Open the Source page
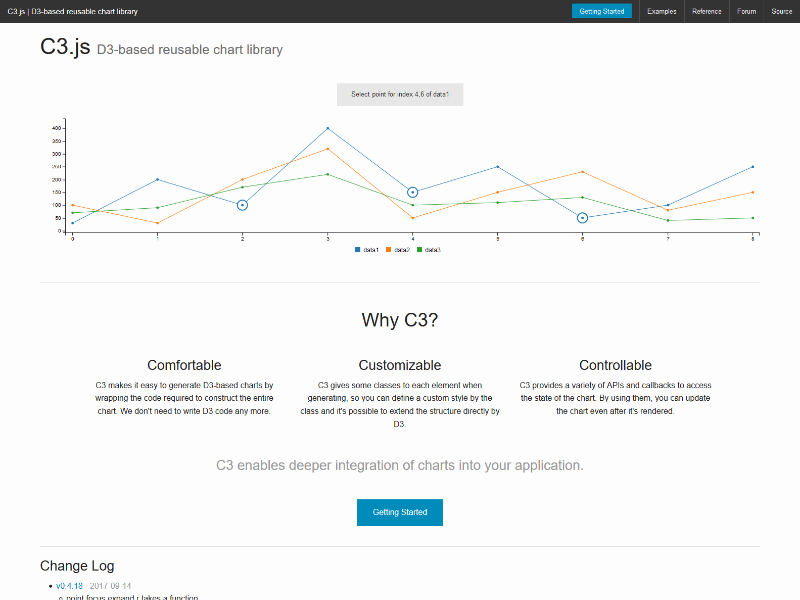Image resolution: width=800 pixels, height=600 pixels. click(781, 11)
